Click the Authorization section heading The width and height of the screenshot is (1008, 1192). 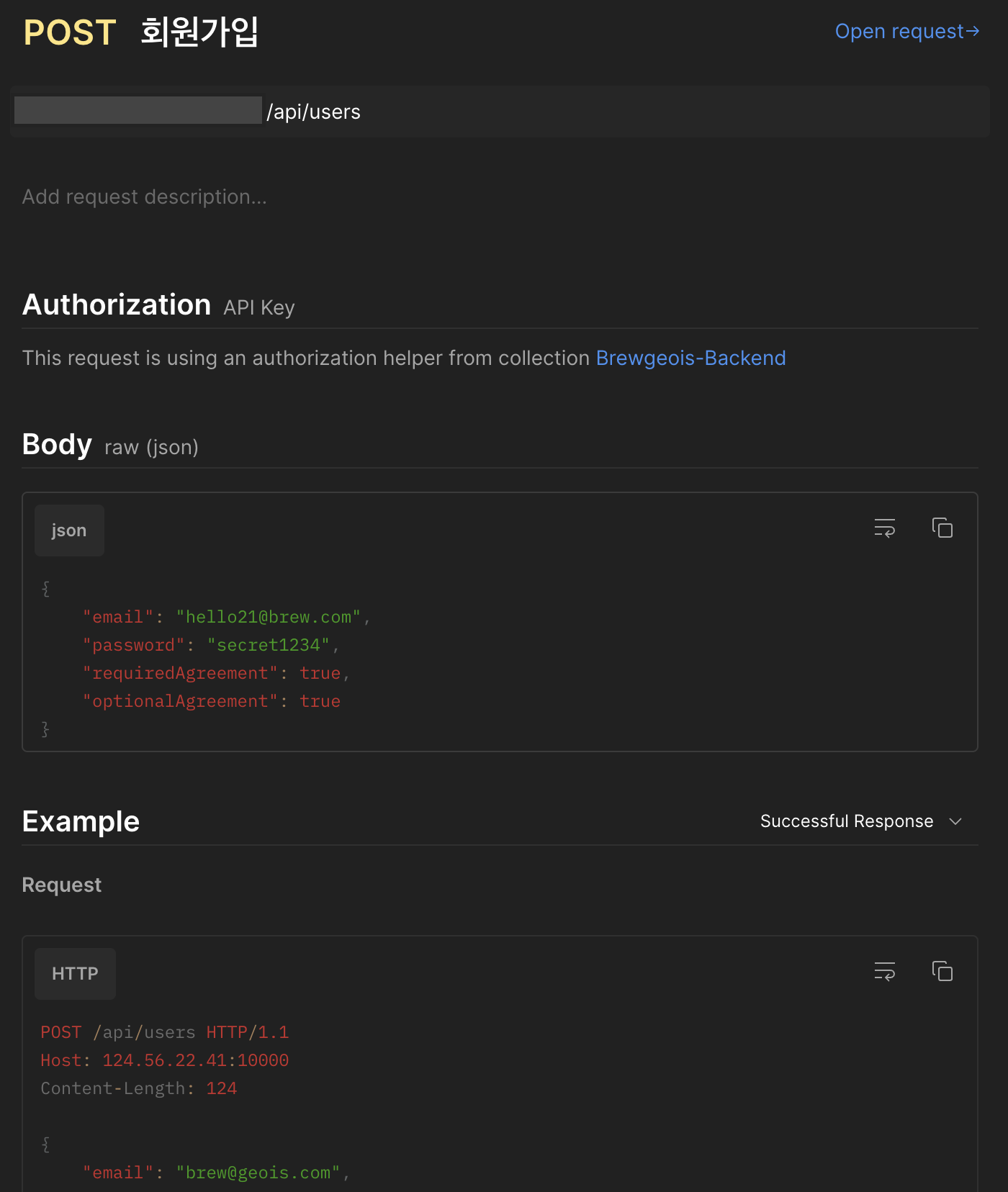coord(117,304)
